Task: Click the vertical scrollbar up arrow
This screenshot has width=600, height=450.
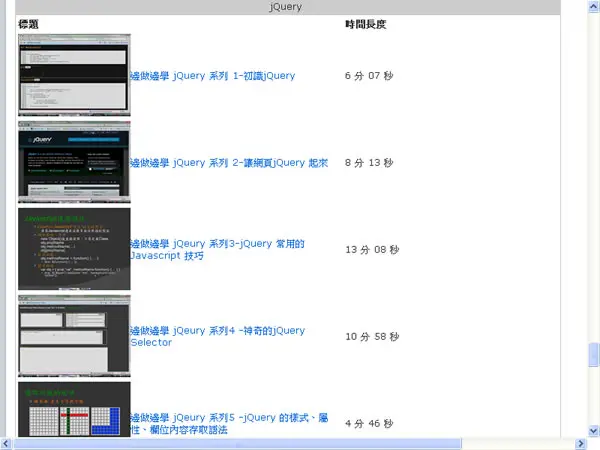Action: (x=594, y=7)
